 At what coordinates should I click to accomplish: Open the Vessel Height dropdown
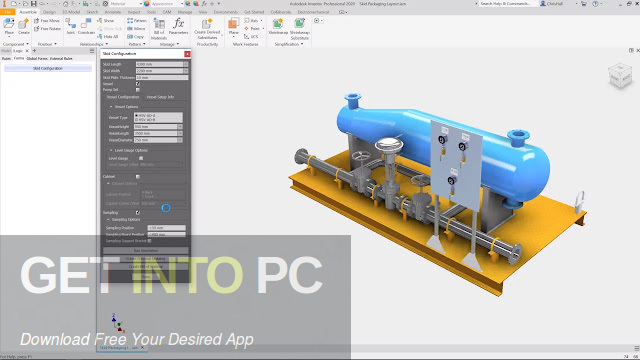pyautogui.click(x=180, y=127)
